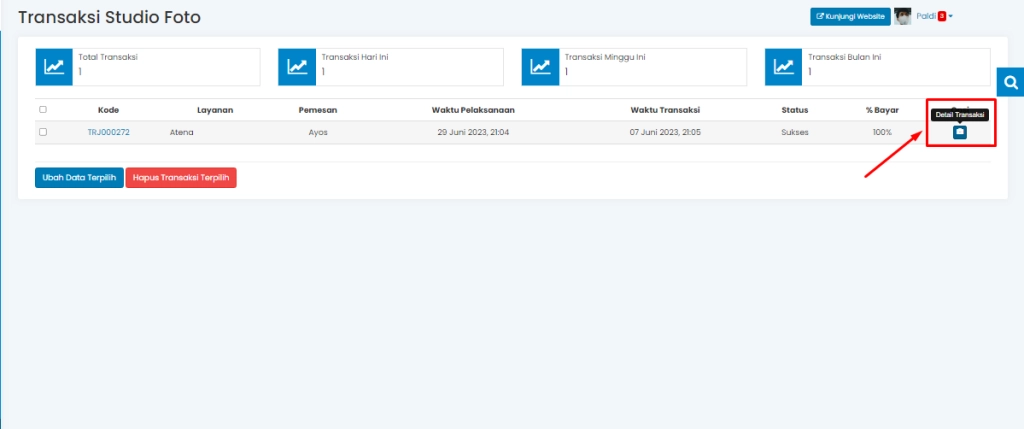
Task: Sort table by Kode column header
Action: (x=108, y=110)
